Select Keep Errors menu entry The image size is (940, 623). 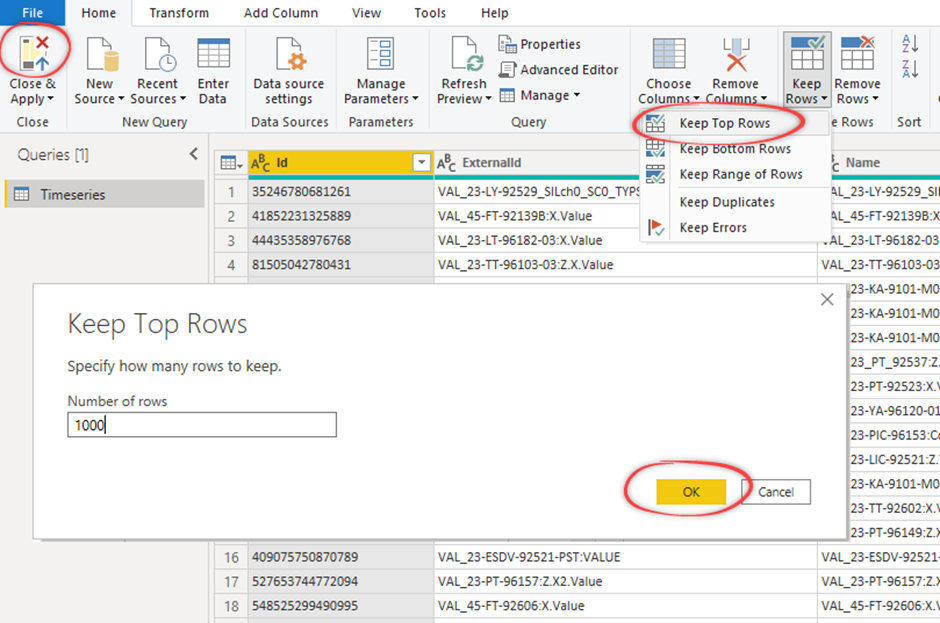click(735, 228)
